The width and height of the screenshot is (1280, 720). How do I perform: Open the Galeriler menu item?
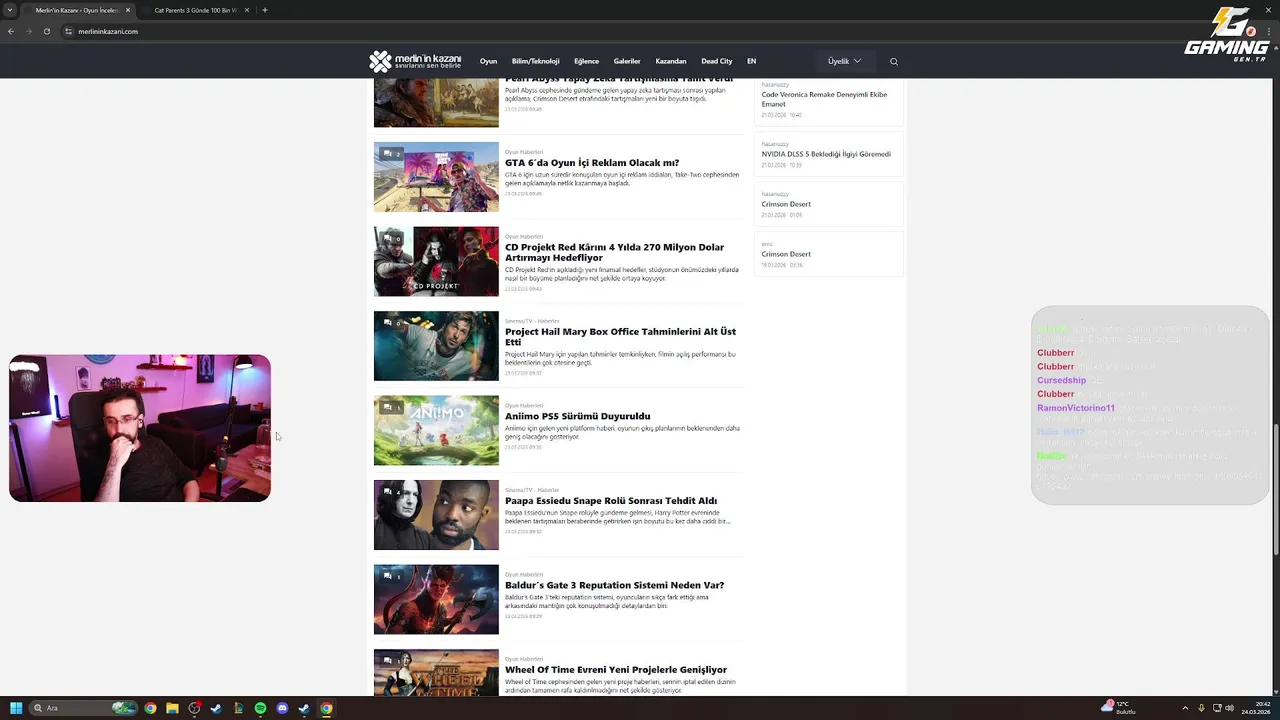(x=627, y=61)
